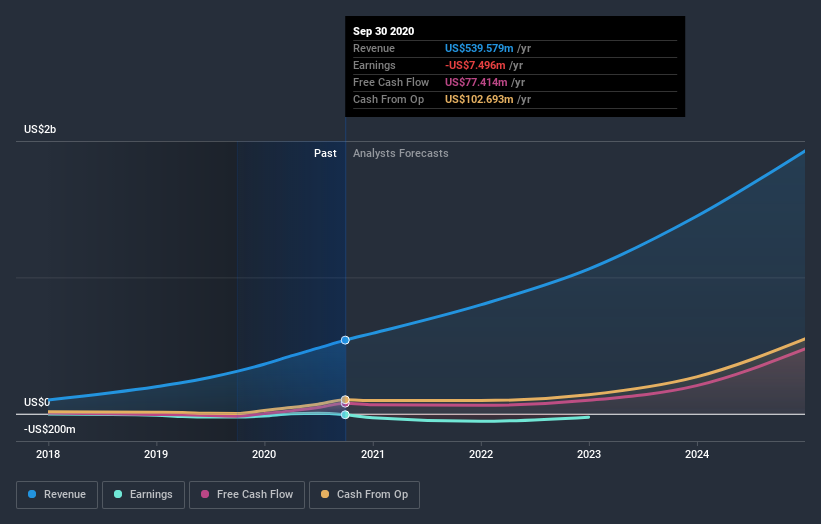Click the orange Cash From Op data point
The image size is (821, 524).
pos(345,399)
